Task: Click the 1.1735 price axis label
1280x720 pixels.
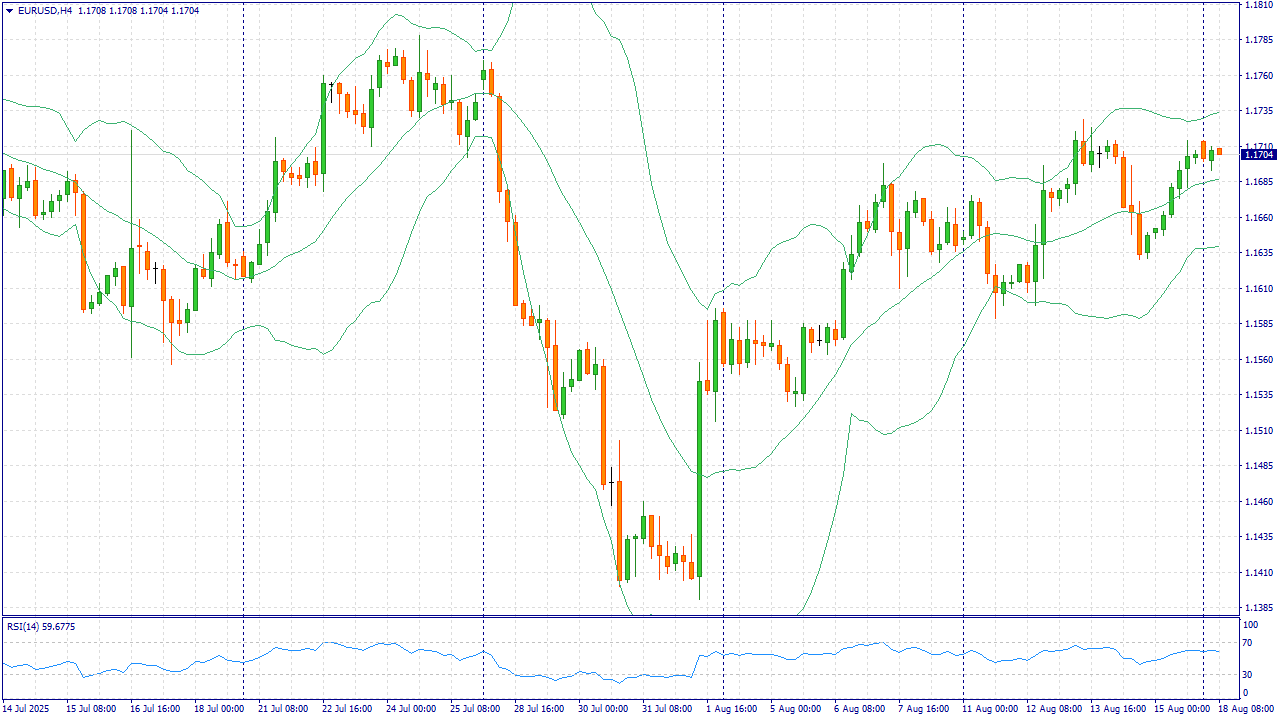Action: point(1258,111)
